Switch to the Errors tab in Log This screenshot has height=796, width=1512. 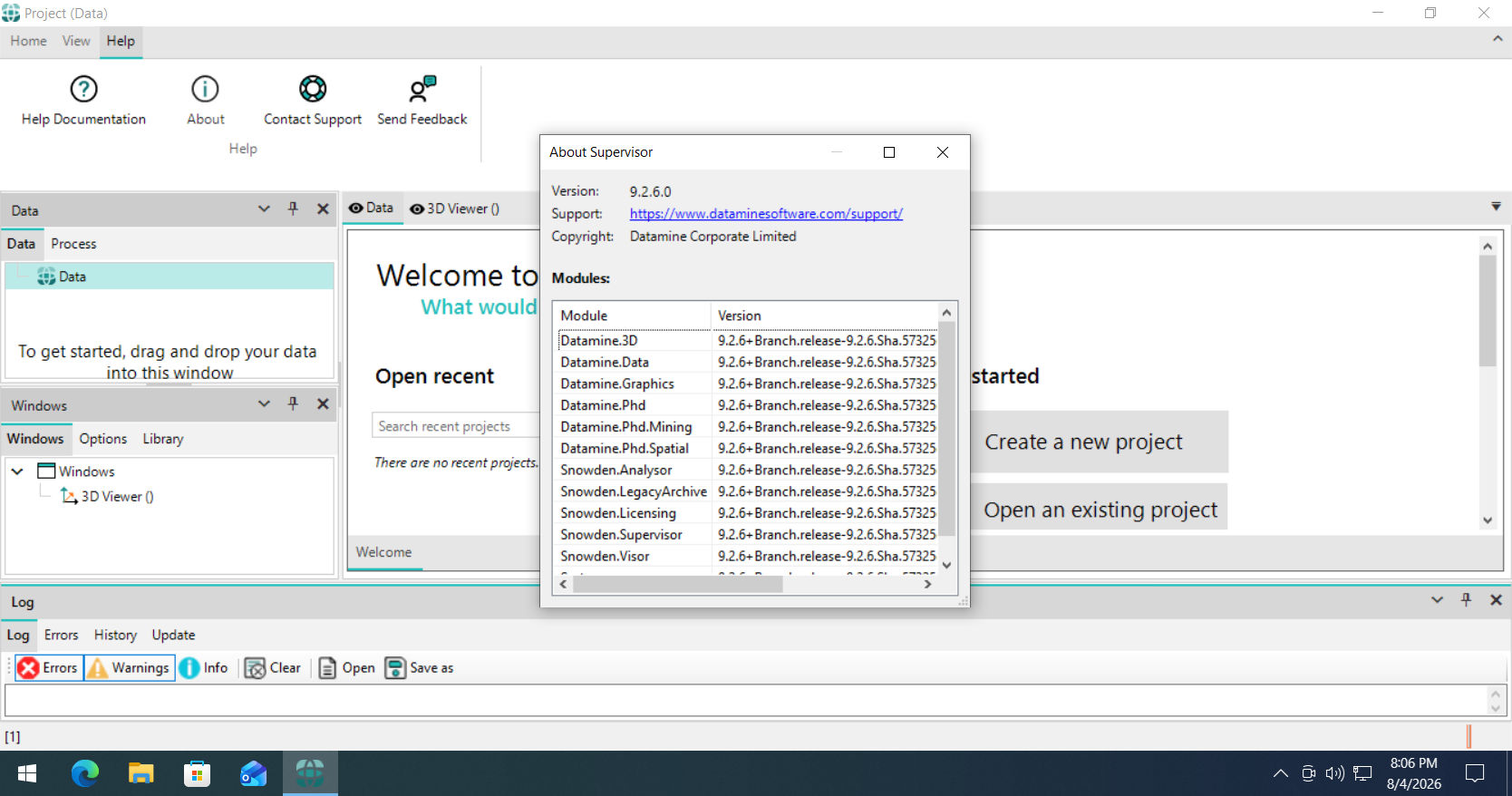point(62,635)
